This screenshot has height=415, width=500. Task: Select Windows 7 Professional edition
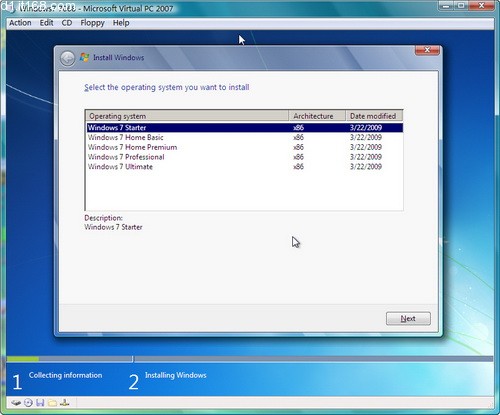[245, 157]
